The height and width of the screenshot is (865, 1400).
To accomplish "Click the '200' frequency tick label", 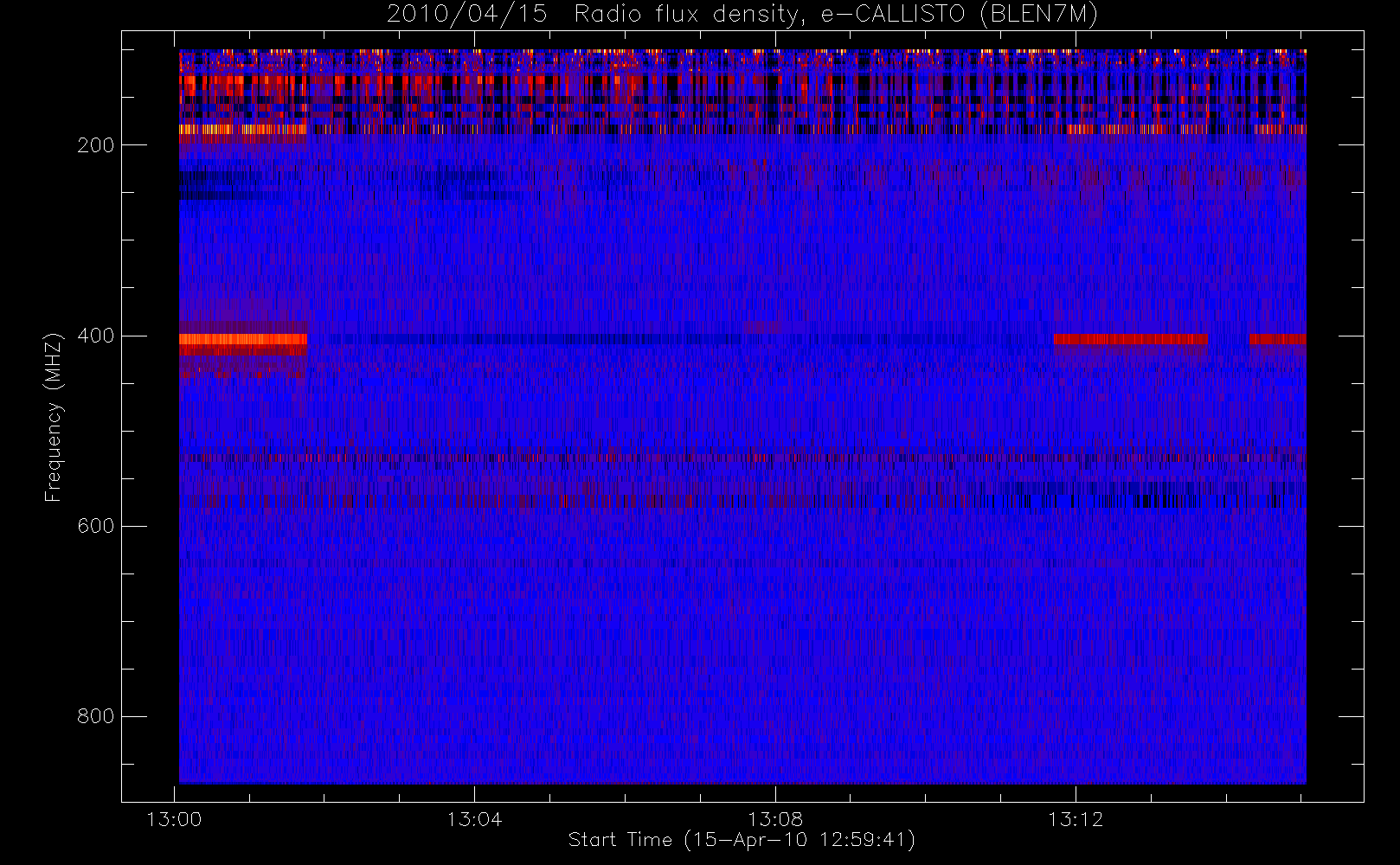I will (x=95, y=145).
